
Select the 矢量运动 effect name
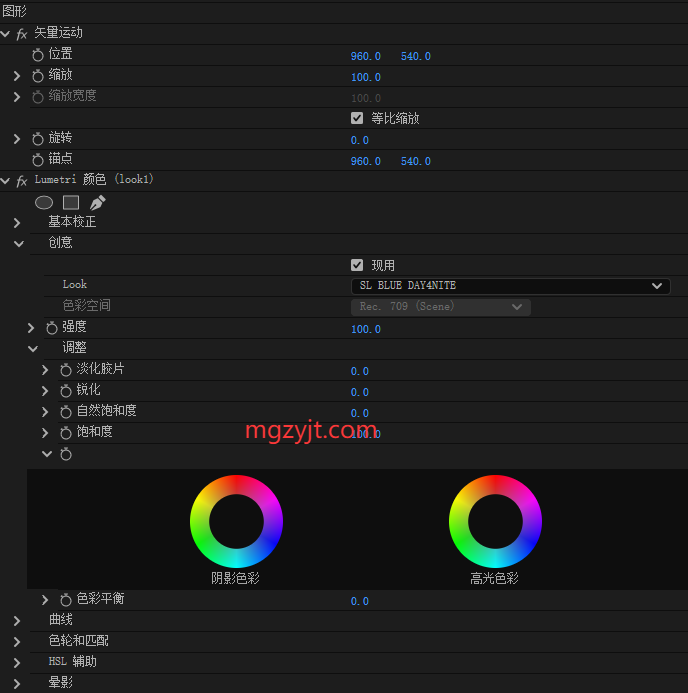click(58, 33)
